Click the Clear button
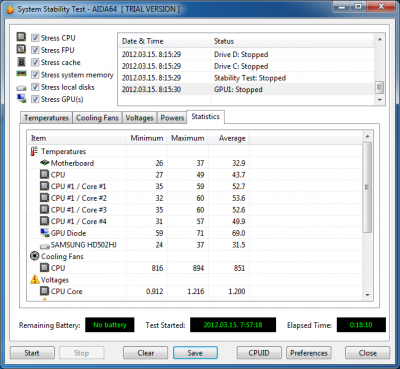400x369 pixels. pos(145,353)
